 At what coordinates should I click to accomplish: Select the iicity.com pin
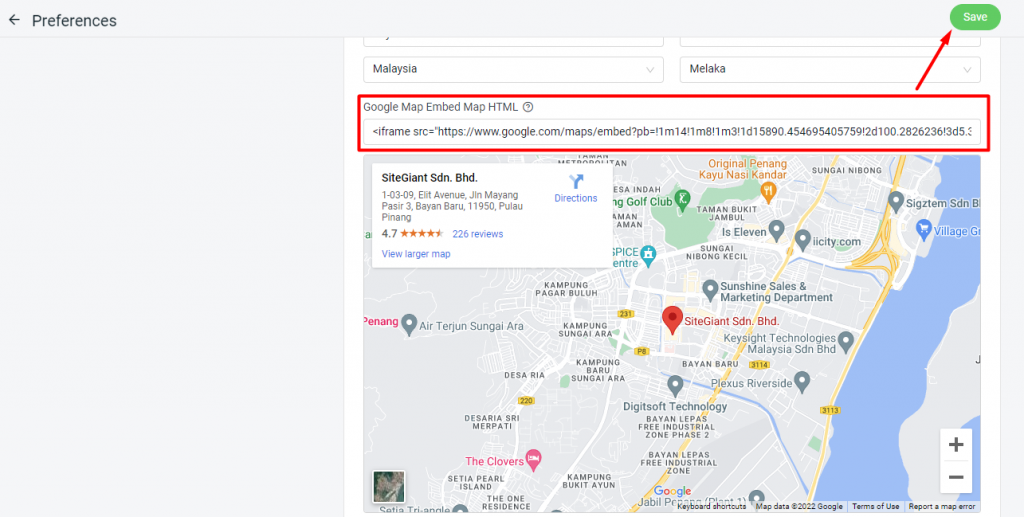pyautogui.click(x=803, y=240)
